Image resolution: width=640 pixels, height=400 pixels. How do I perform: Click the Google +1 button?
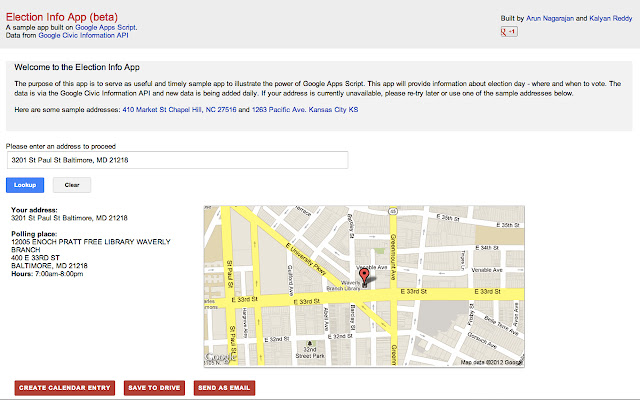tap(509, 31)
